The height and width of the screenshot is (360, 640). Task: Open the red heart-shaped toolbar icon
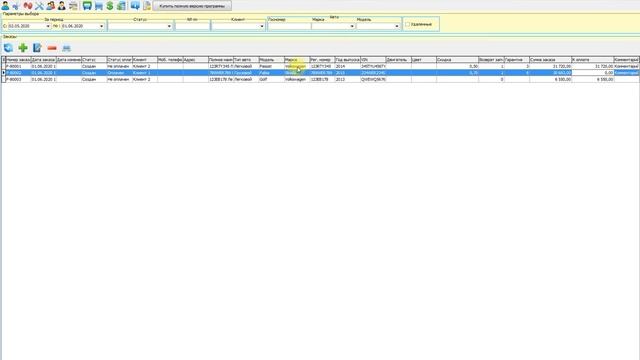point(28,6)
